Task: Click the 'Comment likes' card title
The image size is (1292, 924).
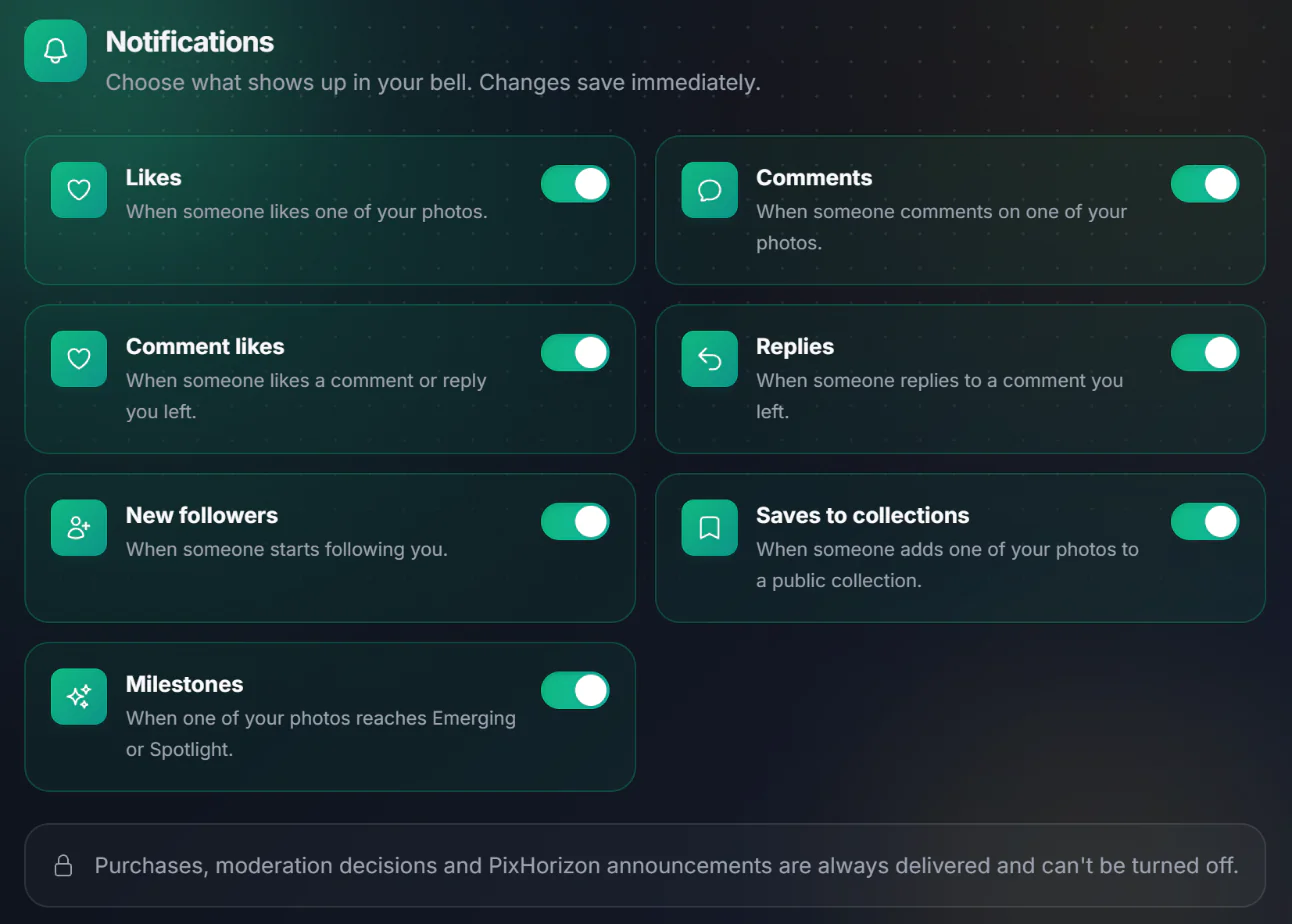Action: [x=205, y=346]
